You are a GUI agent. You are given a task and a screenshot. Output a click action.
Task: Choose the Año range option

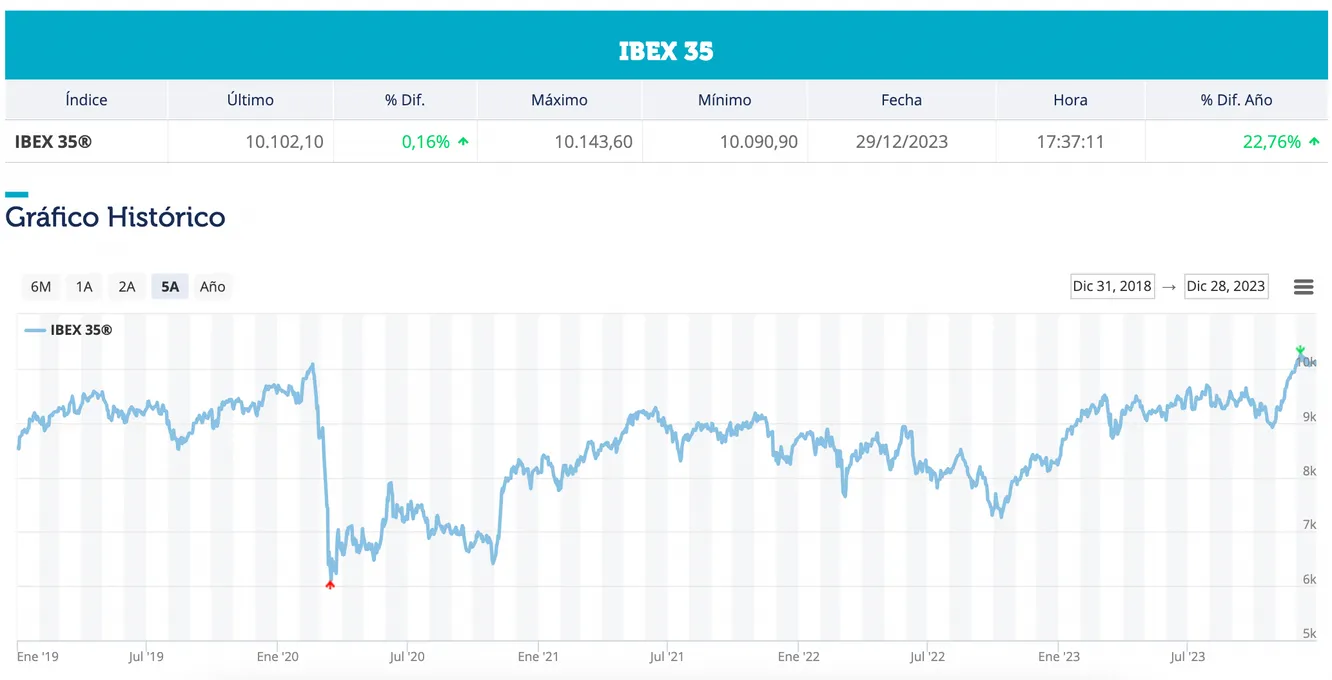click(213, 287)
